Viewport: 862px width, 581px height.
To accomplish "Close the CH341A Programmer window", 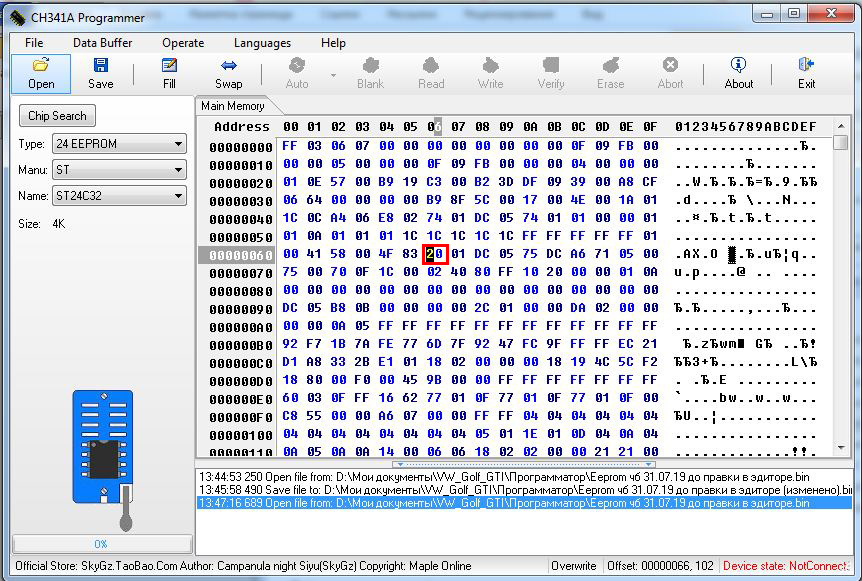I will 831,13.
